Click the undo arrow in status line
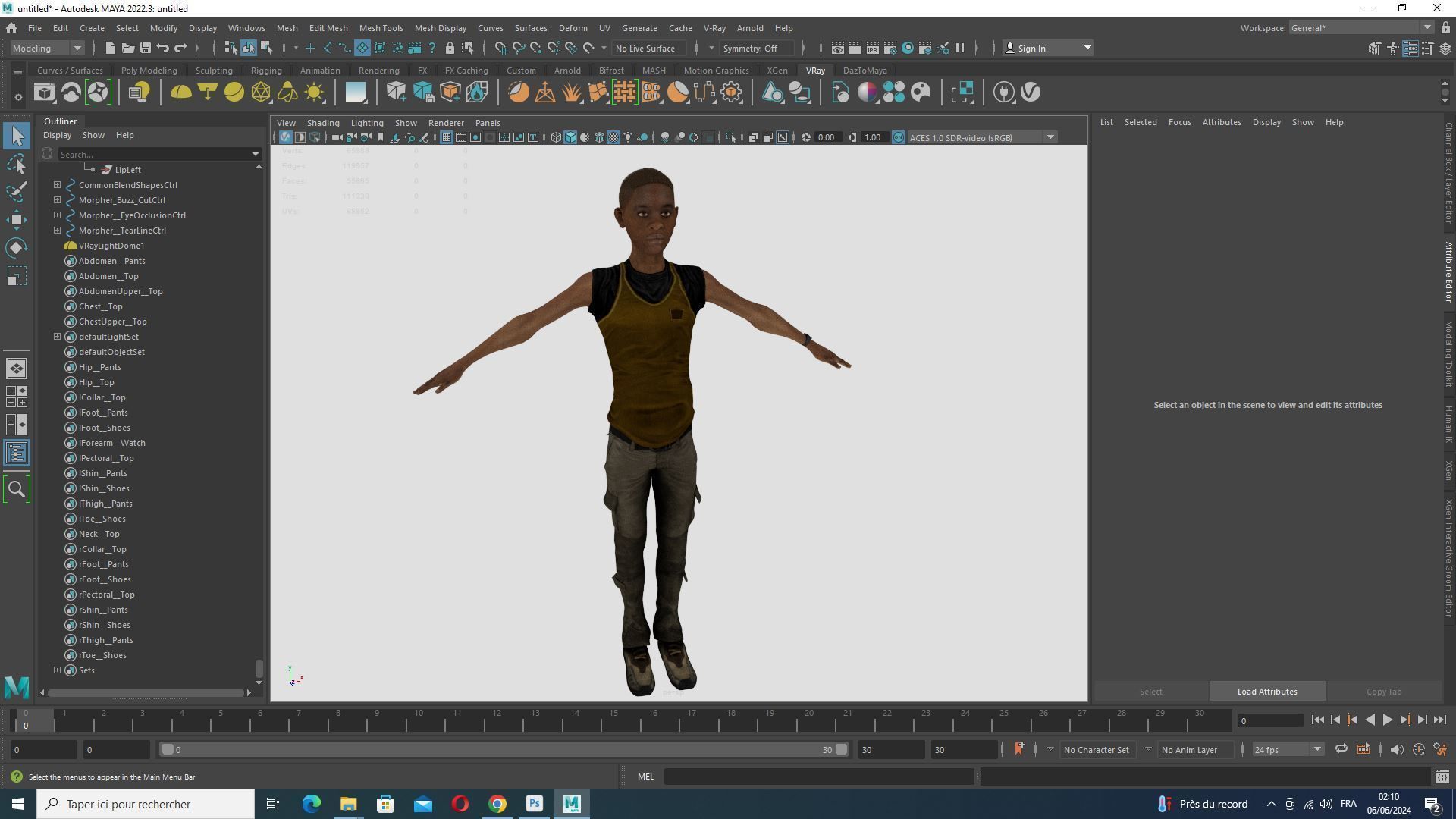This screenshot has height=819, width=1456. coord(163,48)
